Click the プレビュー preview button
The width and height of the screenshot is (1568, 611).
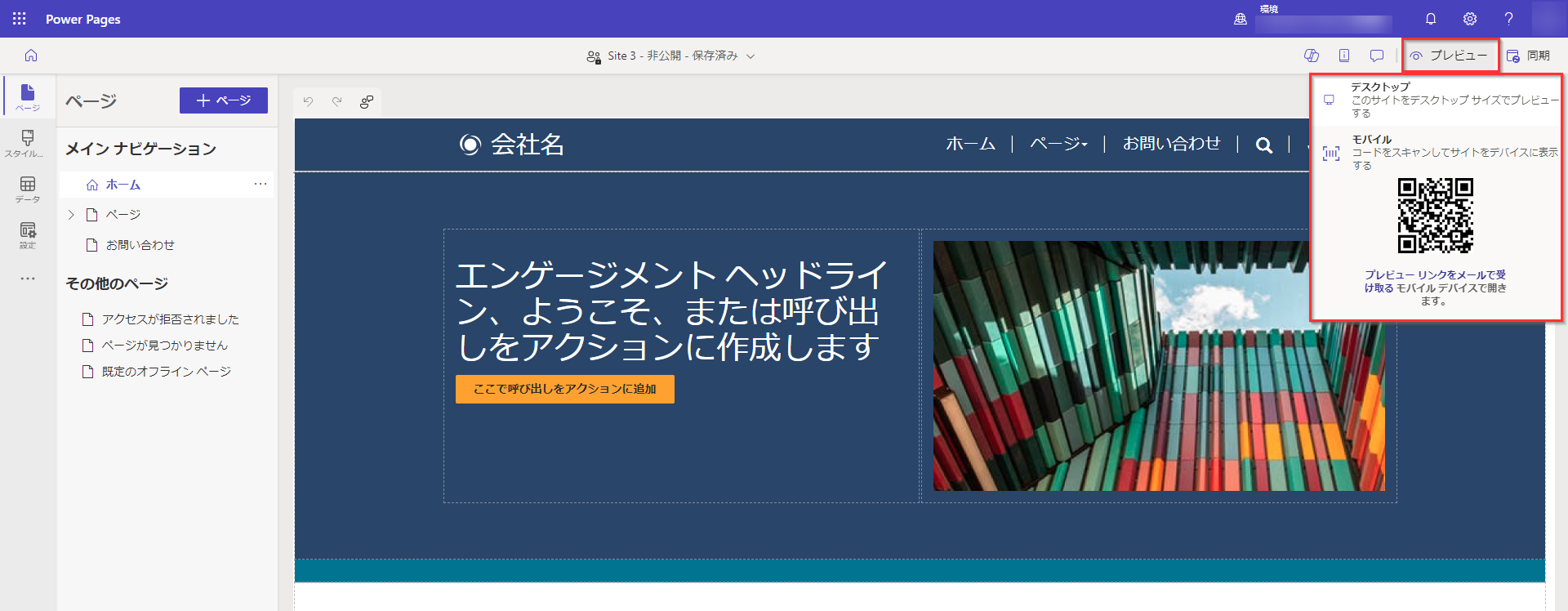(1450, 56)
